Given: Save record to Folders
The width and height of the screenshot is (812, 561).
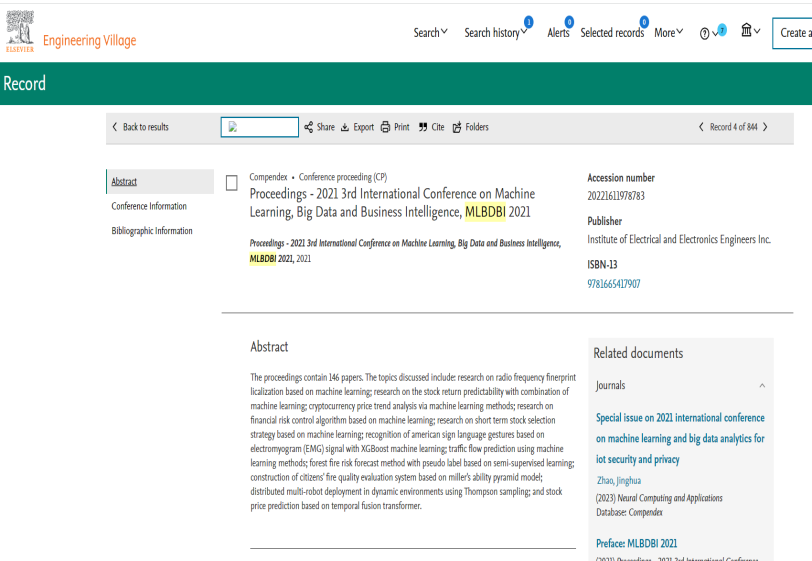Looking at the screenshot, I should pyautogui.click(x=470, y=127).
